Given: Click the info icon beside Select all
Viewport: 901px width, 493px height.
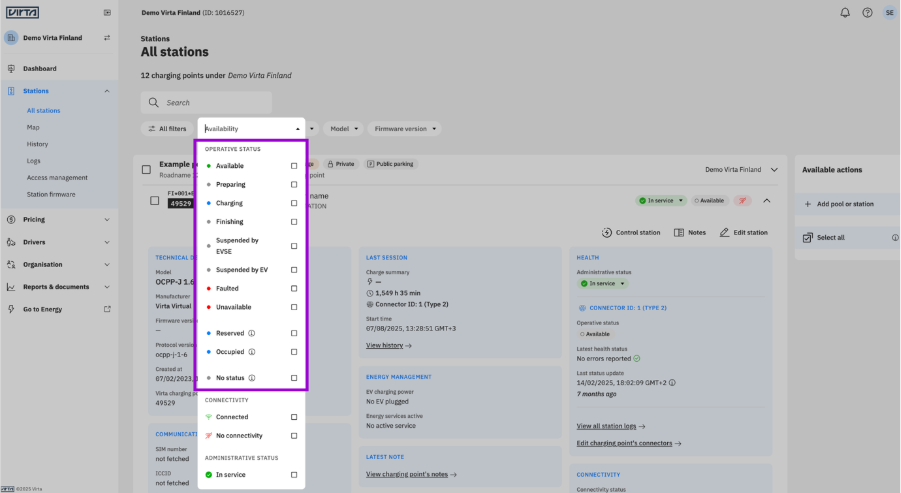Looking at the screenshot, I should tap(895, 237).
